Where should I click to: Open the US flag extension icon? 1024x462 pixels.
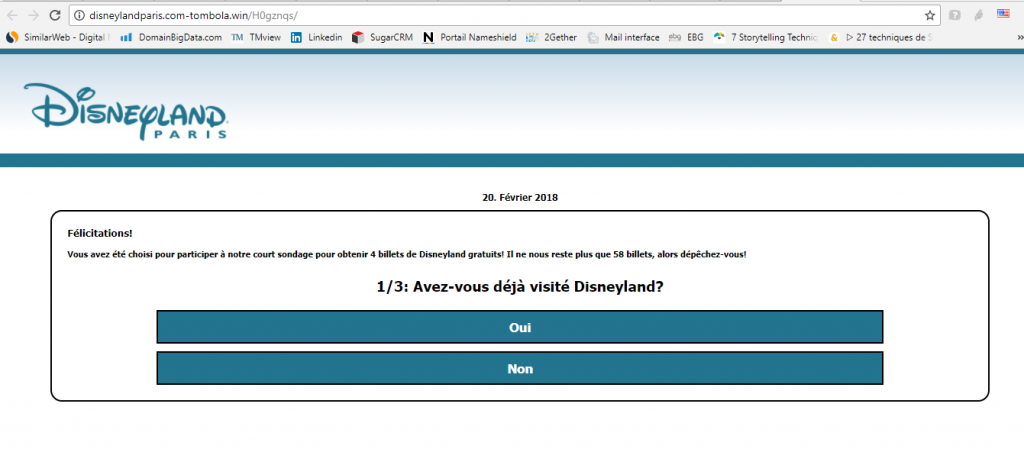[x=1003, y=14]
